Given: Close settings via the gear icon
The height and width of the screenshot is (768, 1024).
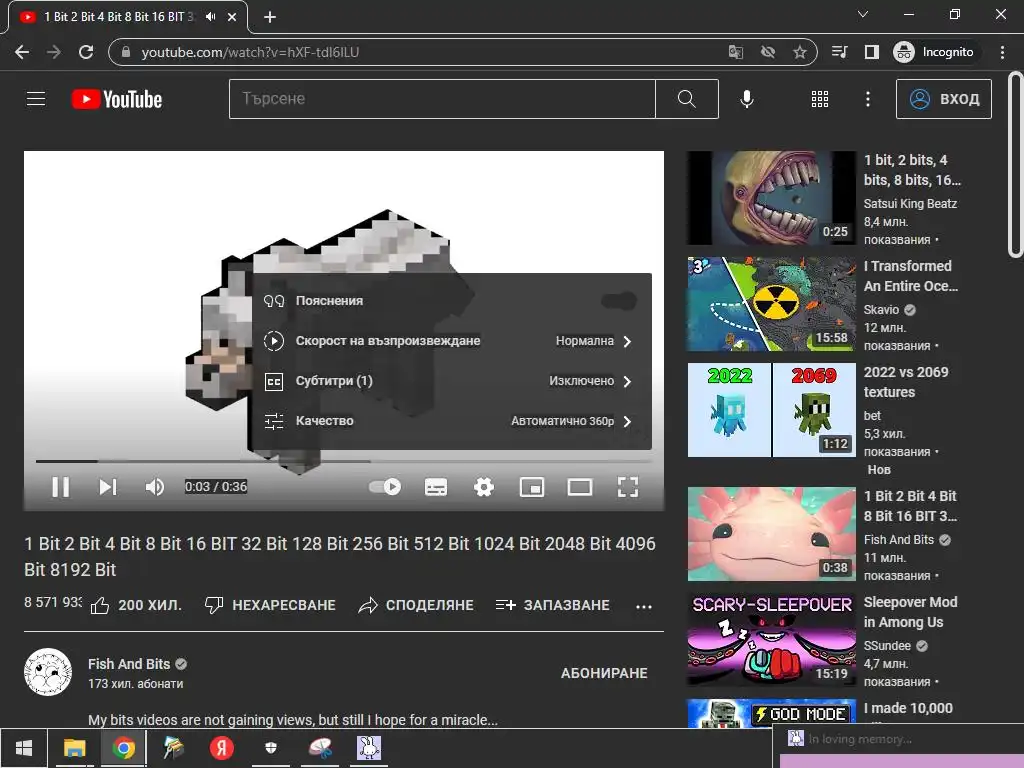Looking at the screenshot, I should point(483,487).
